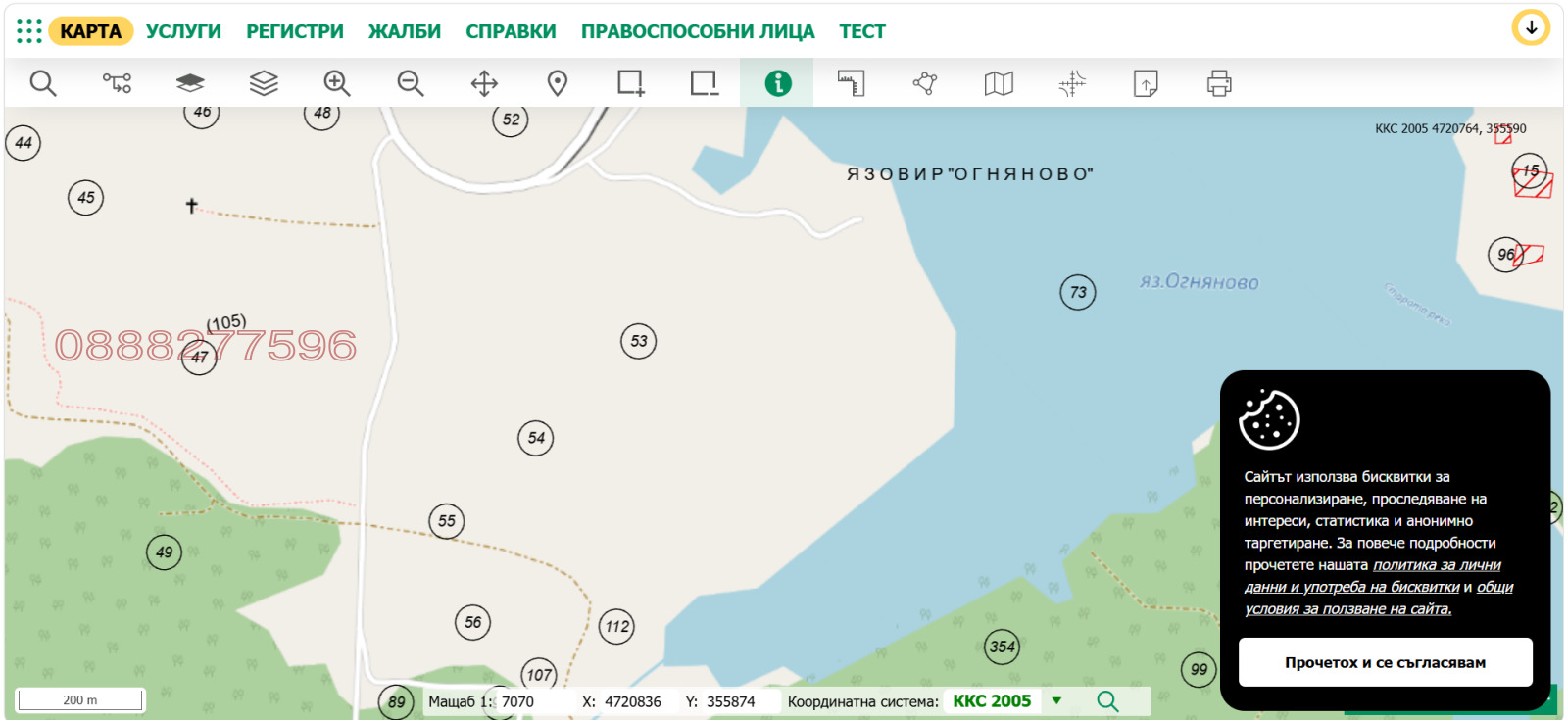Click parcel marker 55 on map
The image size is (1568, 720).
447,521
